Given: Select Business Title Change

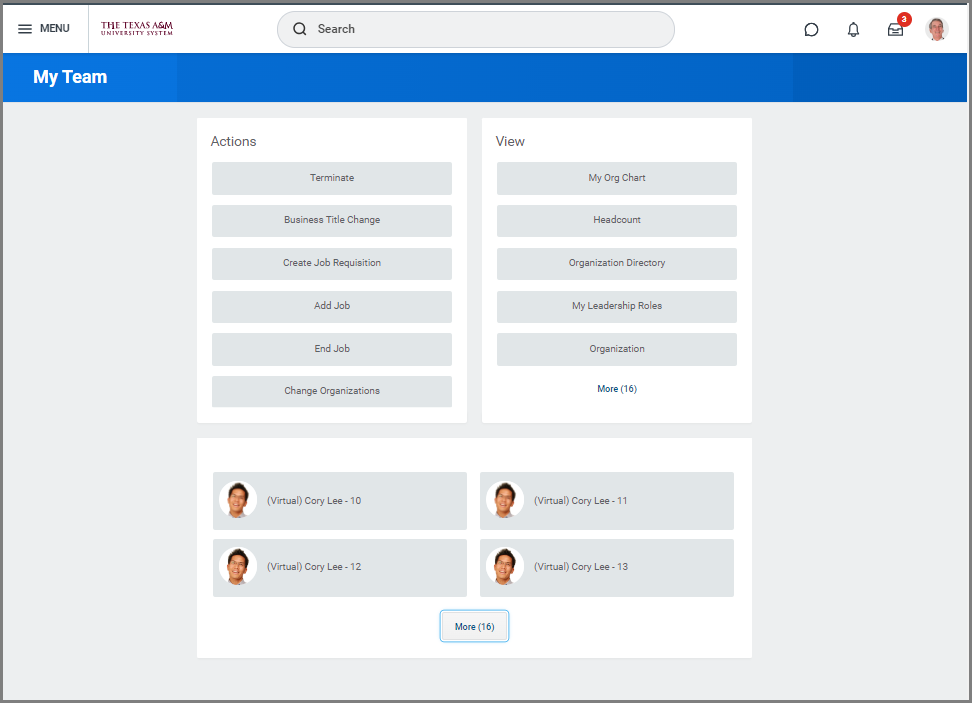Looking at the screenshot, I should pyautogui.click(x=332, y=220).
